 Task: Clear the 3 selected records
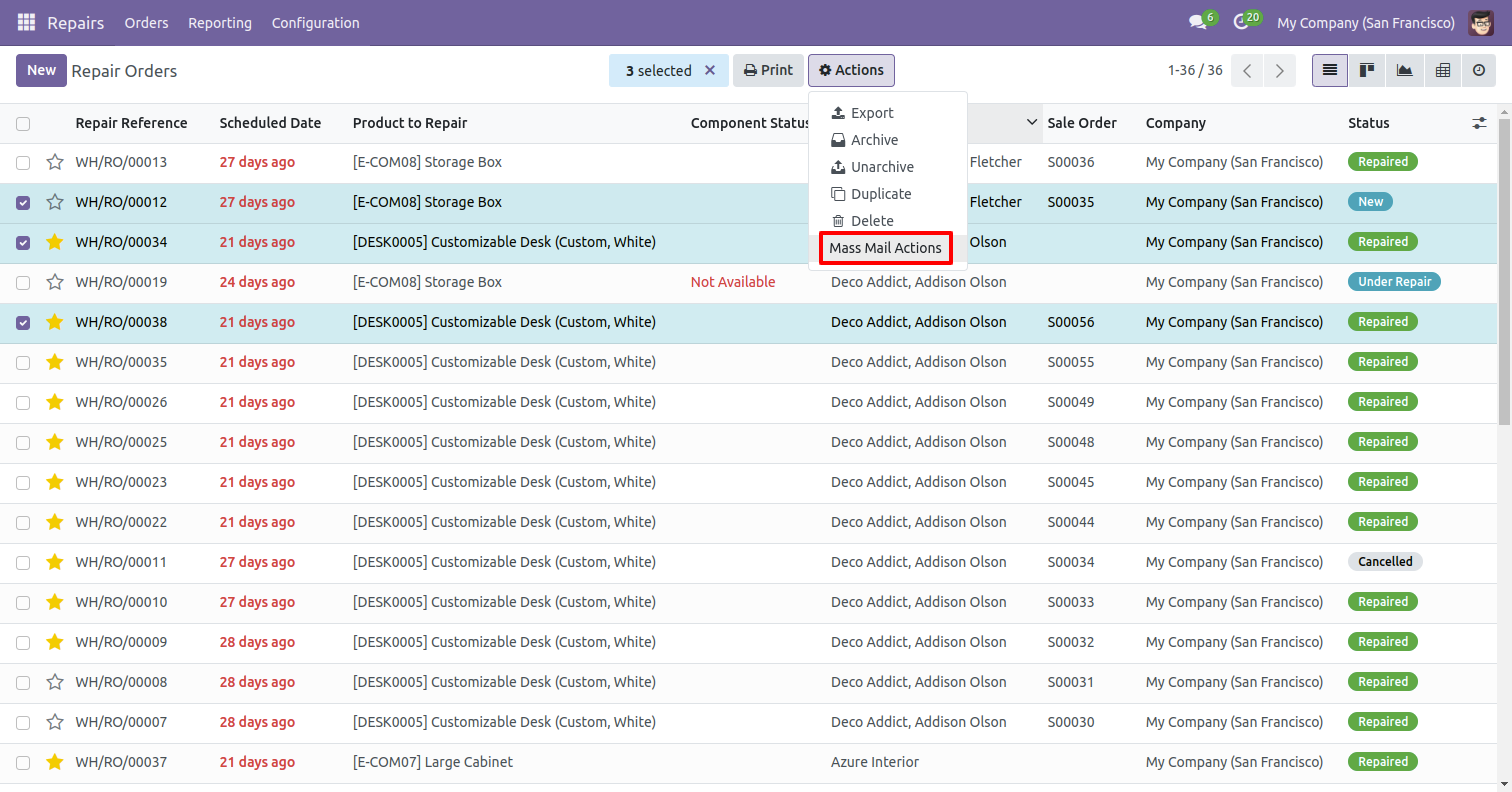pyautogui.click(x=710, y=70)
